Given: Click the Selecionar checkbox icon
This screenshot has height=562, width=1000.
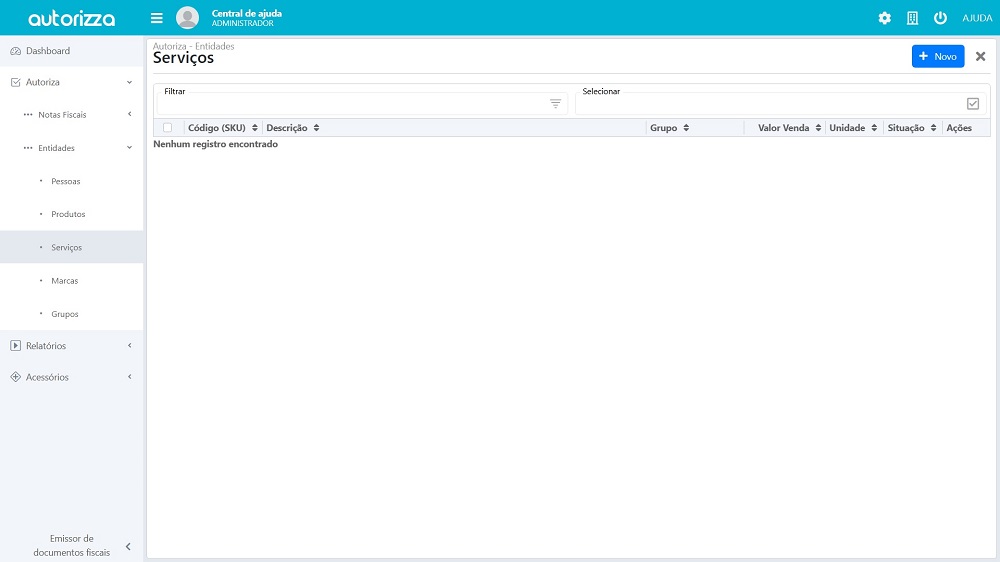Looking at the screenshot, I should point(973,104).
